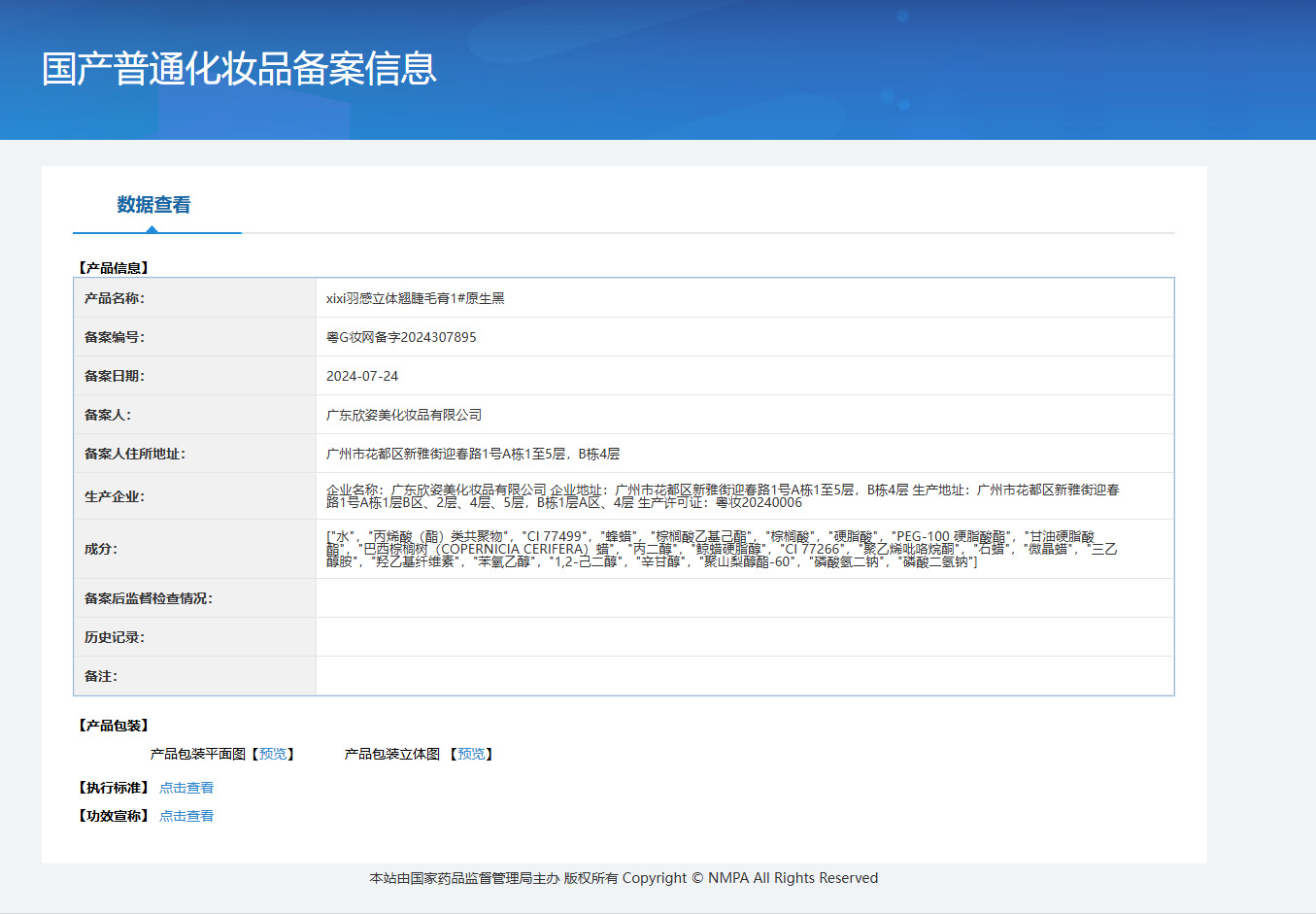The image size is (1316, 914).
Task: Click the 备案编号 row label
Action: point(115,337)
